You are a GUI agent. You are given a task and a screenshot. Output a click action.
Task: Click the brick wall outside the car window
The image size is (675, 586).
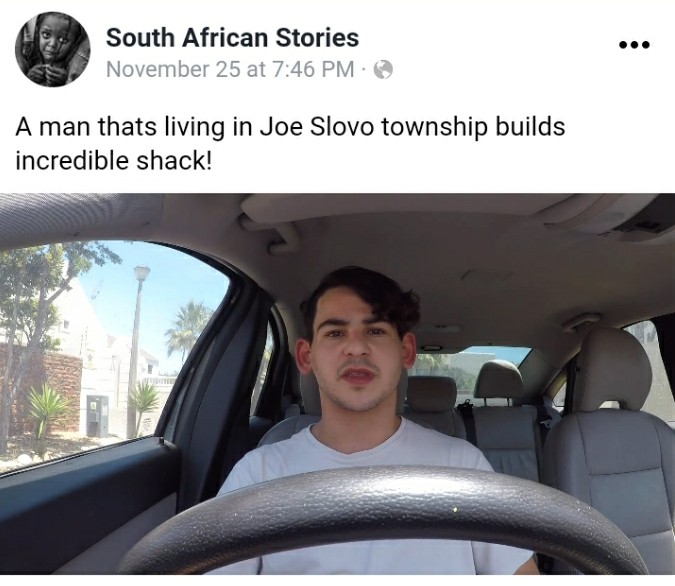[x=41, y=388]
